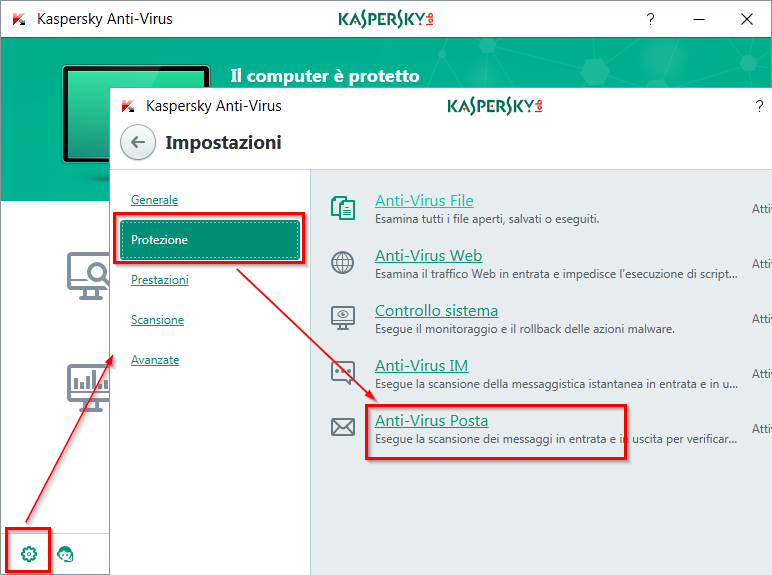Click the 'Esamina il traffico Web' description
The image size is (772, 575).
point(556,274)
